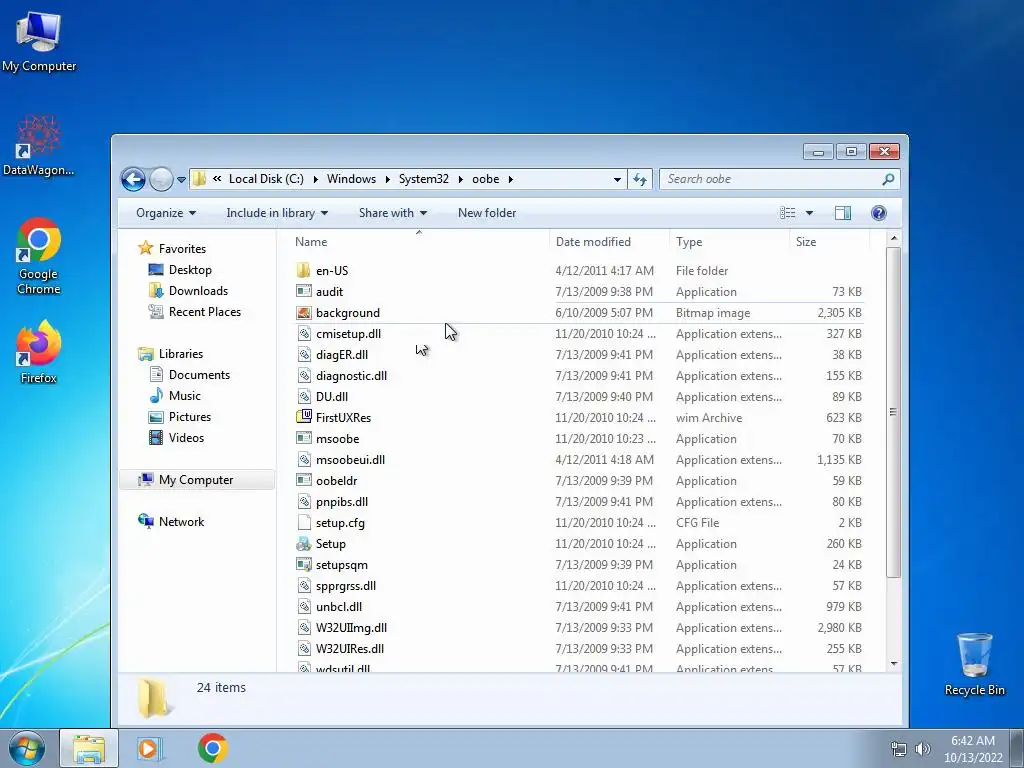
Task: Sort files by Type column header
Action: point(729,242)
